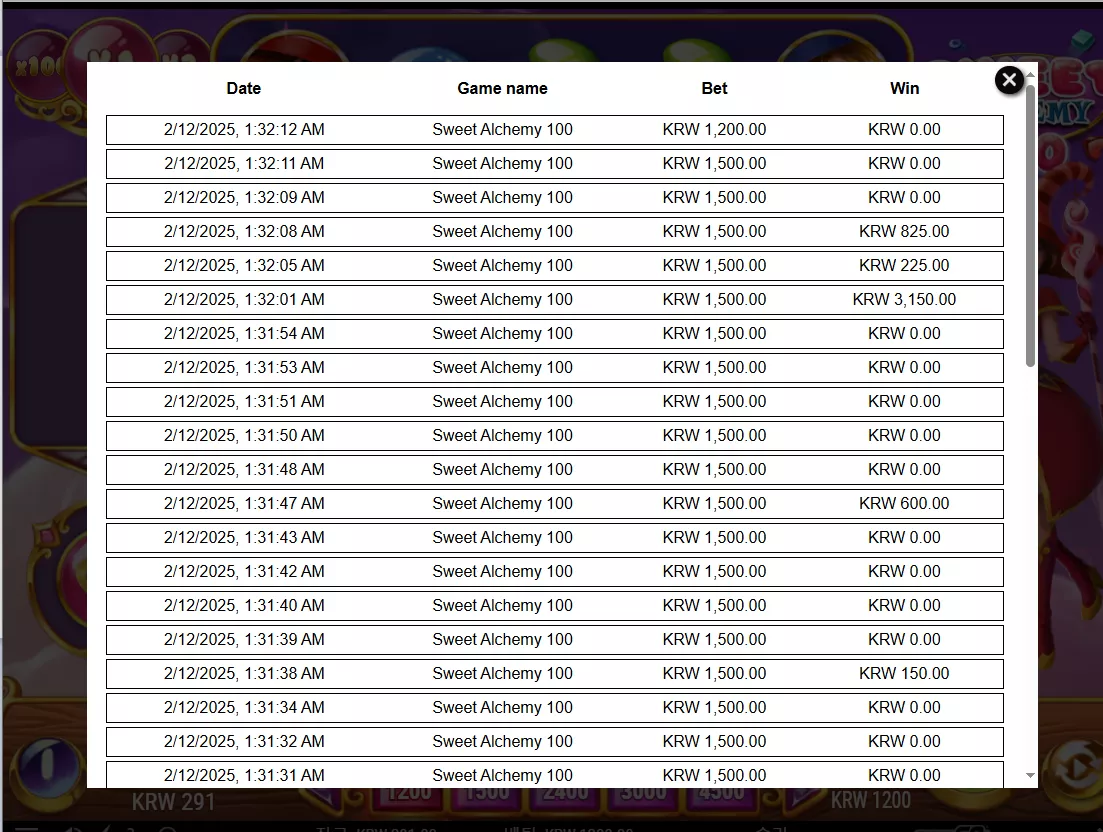Select the 1:31:40 AM date cell
Screen dimensions: 1103x832
tap(244, 606)
